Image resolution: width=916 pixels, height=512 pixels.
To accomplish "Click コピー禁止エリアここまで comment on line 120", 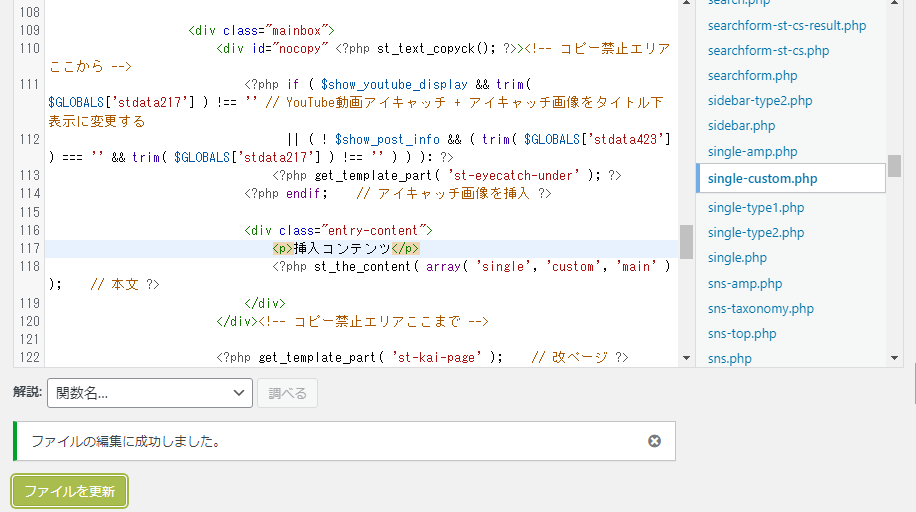I will [x=373, y=321].
